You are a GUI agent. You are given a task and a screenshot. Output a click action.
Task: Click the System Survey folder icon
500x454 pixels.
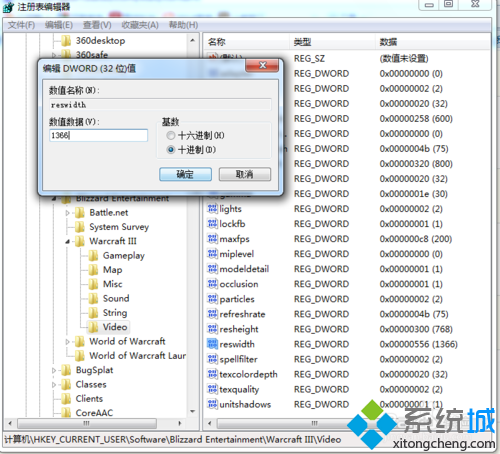click(80, 227)
